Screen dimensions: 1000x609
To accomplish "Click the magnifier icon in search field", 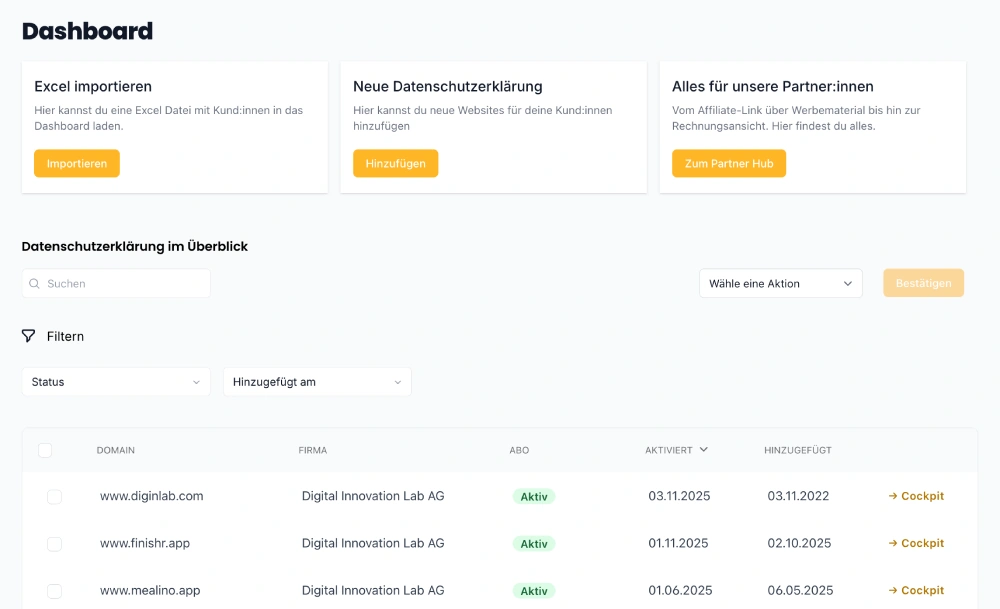I will pyautogui.click(x=35, y=284).
